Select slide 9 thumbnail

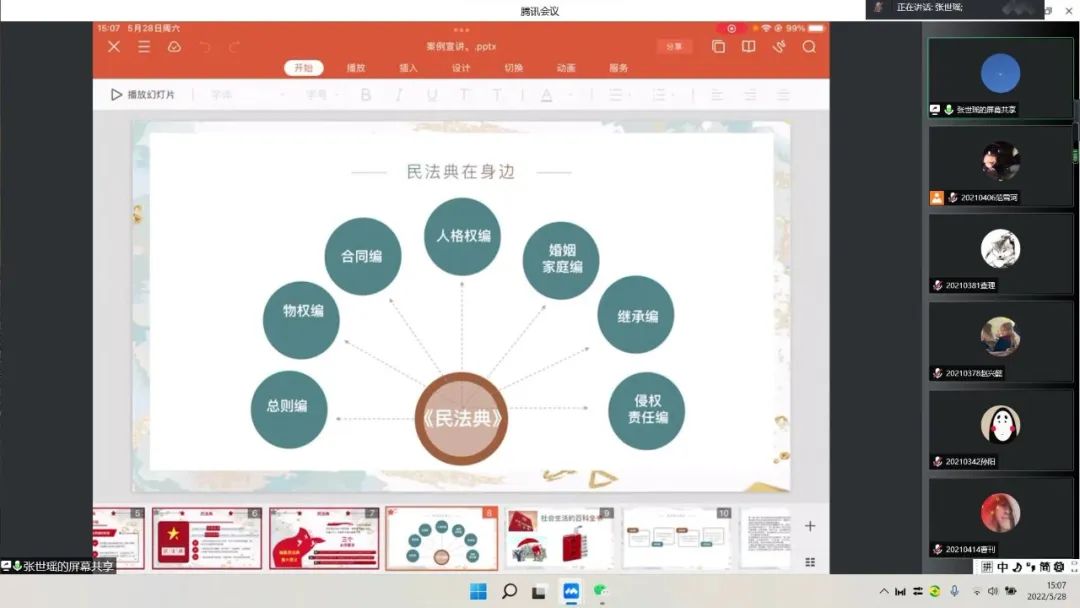pos(559,538)
